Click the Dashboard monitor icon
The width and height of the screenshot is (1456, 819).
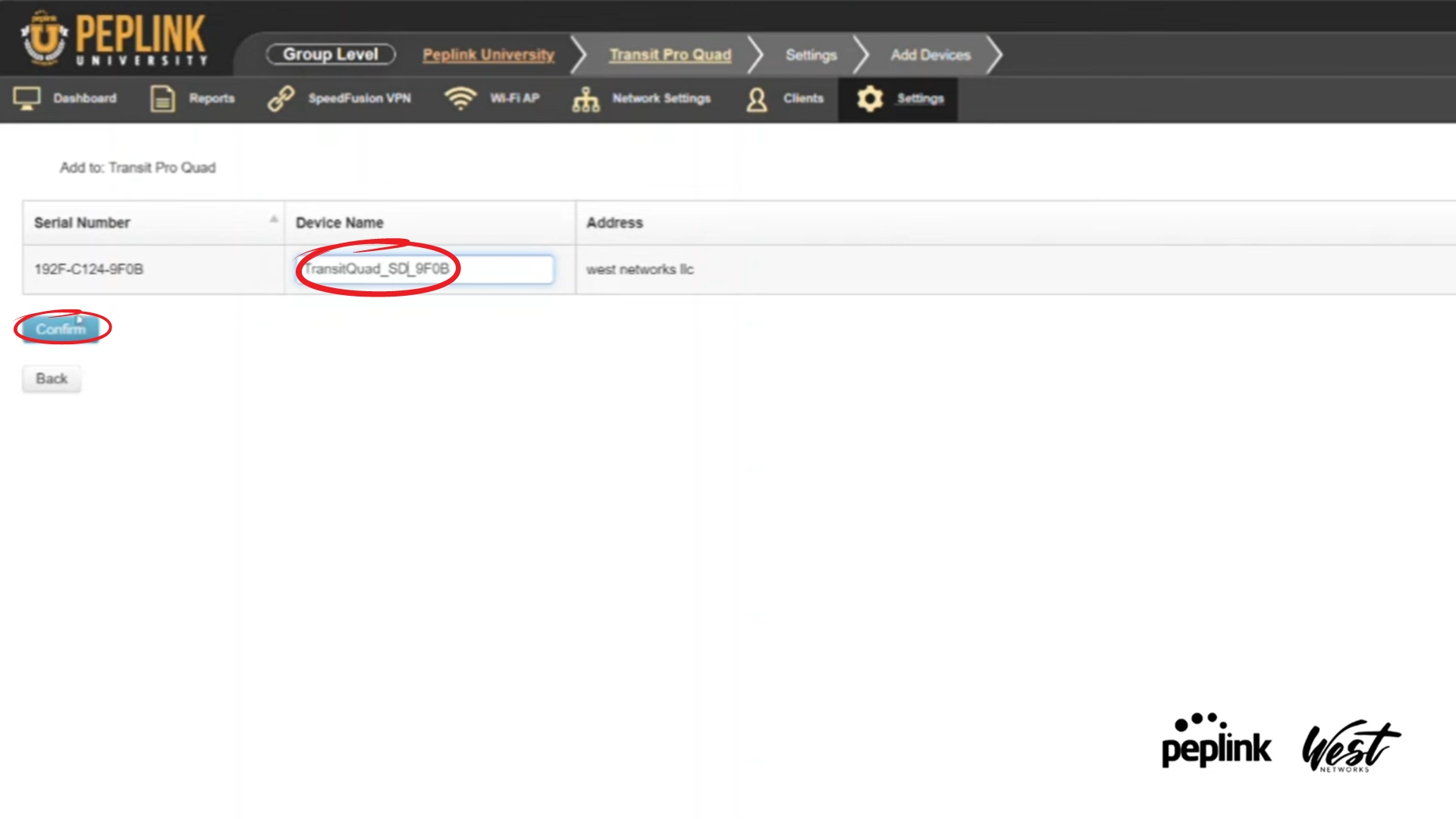[x=27, y=99]
